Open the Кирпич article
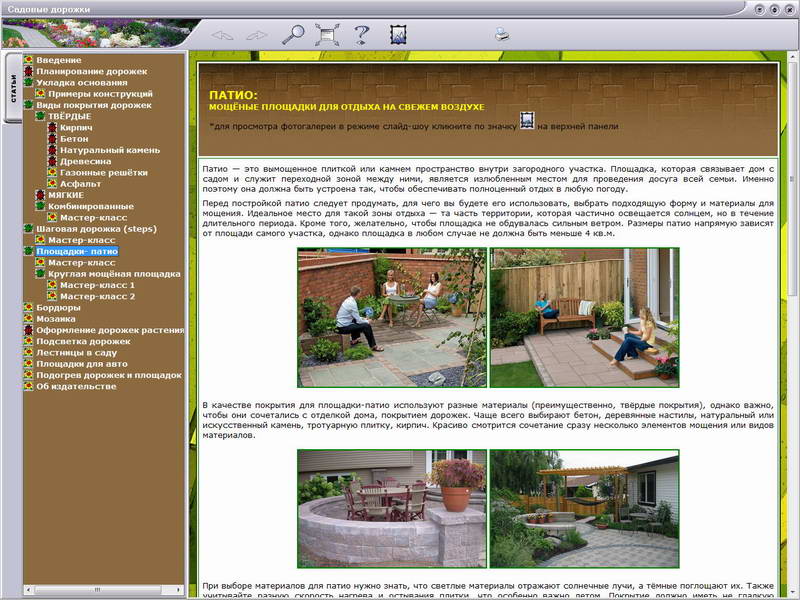 tap(77, 128)
